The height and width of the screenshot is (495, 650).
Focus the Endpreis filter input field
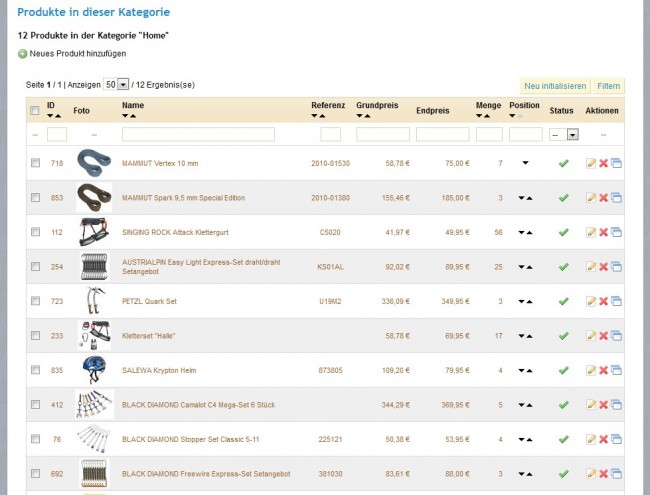coord(443,134)
